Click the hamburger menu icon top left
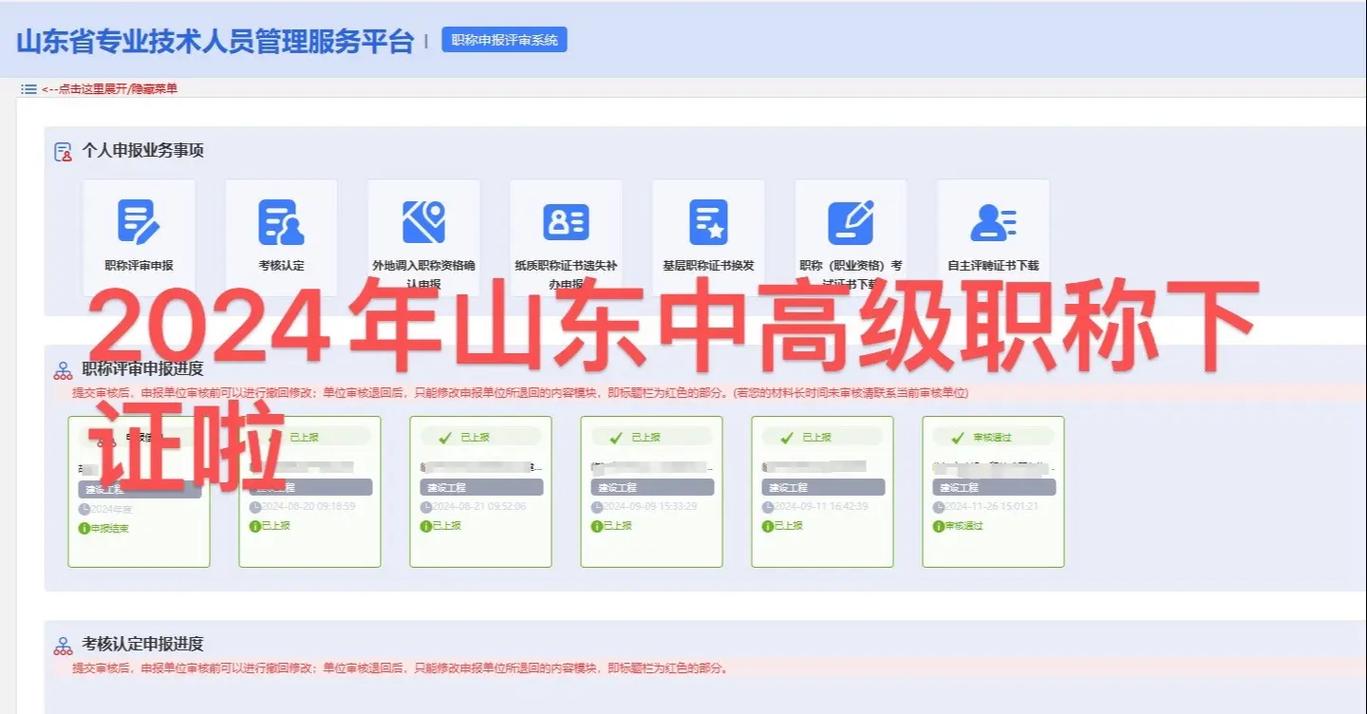The height and width of the screenshot is (714, 1367). coord(27,88)
